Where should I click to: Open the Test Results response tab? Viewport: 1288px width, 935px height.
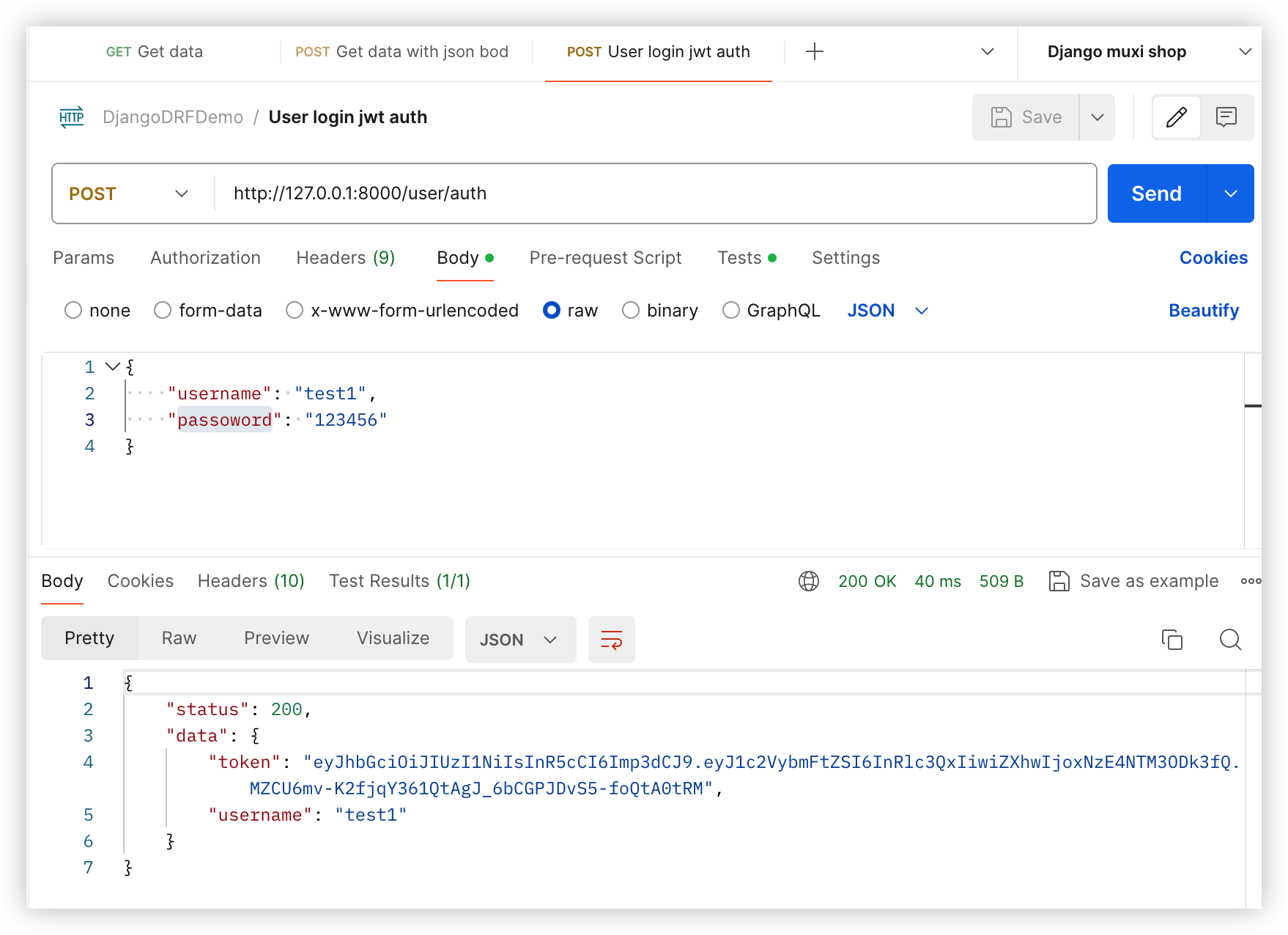pyautogui.click(x=399, y=581)
